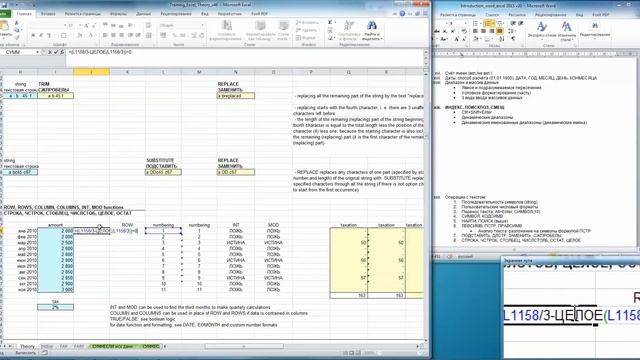Image resolution: width=640 pixels, height=360 pixels.
Task: Toggle Word's numbered list button
Action: click(489, 24)
